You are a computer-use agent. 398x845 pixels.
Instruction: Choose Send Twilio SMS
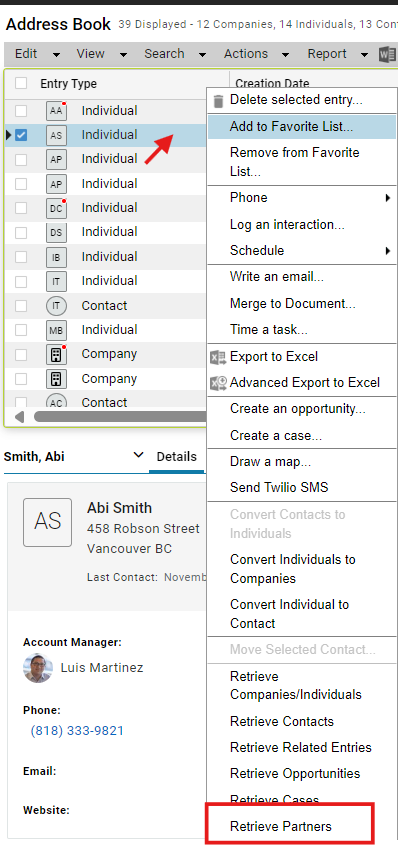point(302,488)
